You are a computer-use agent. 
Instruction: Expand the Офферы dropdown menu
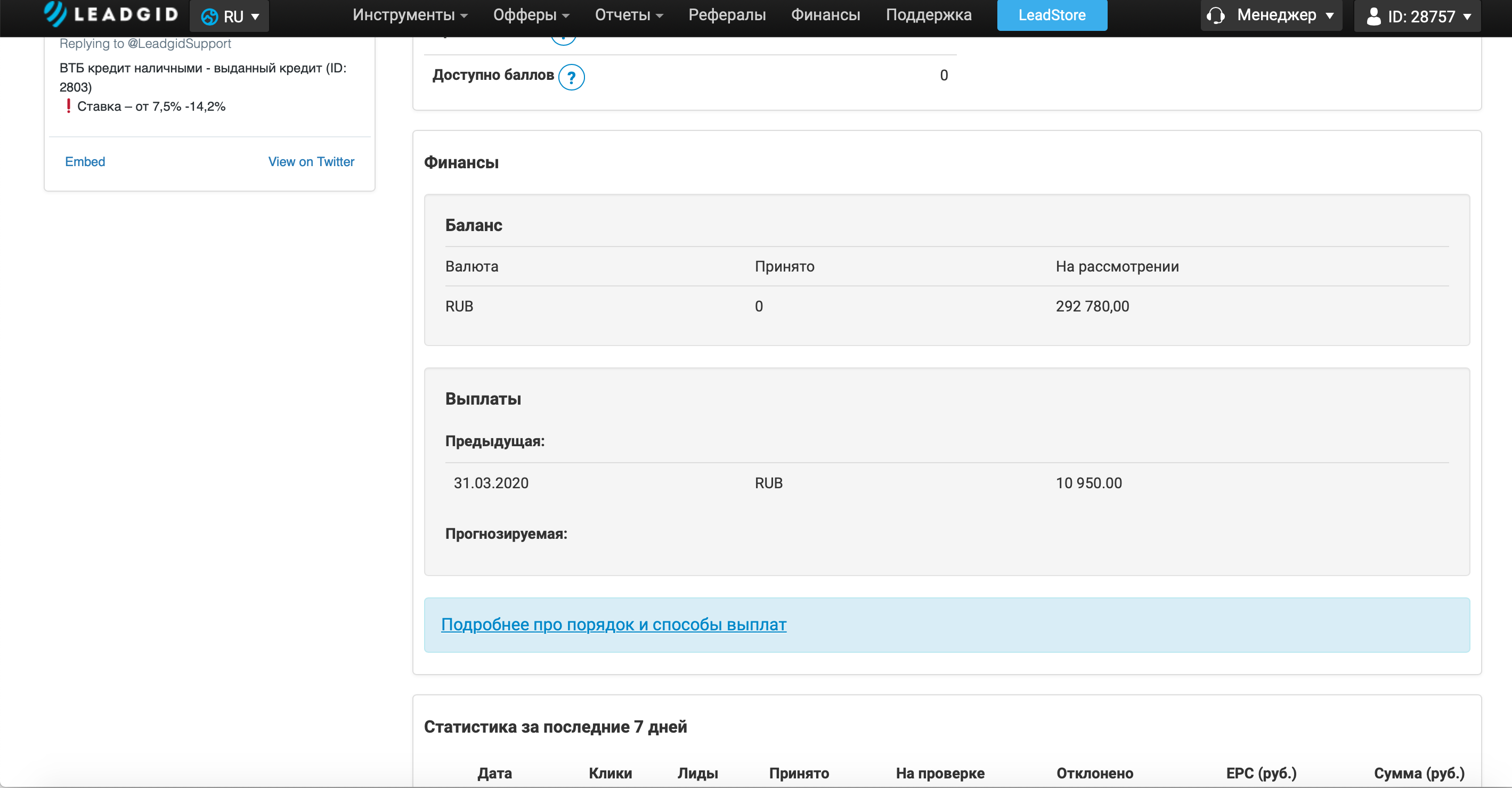[x=531, y=15]
